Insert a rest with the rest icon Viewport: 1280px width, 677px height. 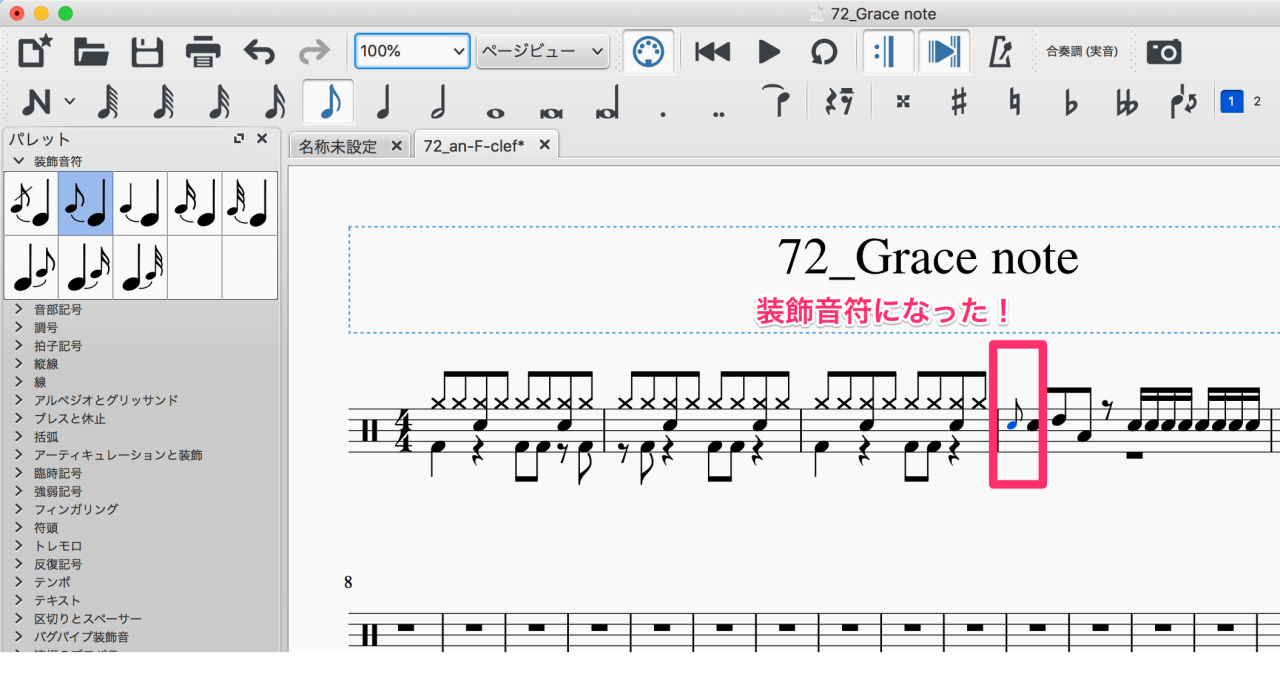[x=839, y=102]
